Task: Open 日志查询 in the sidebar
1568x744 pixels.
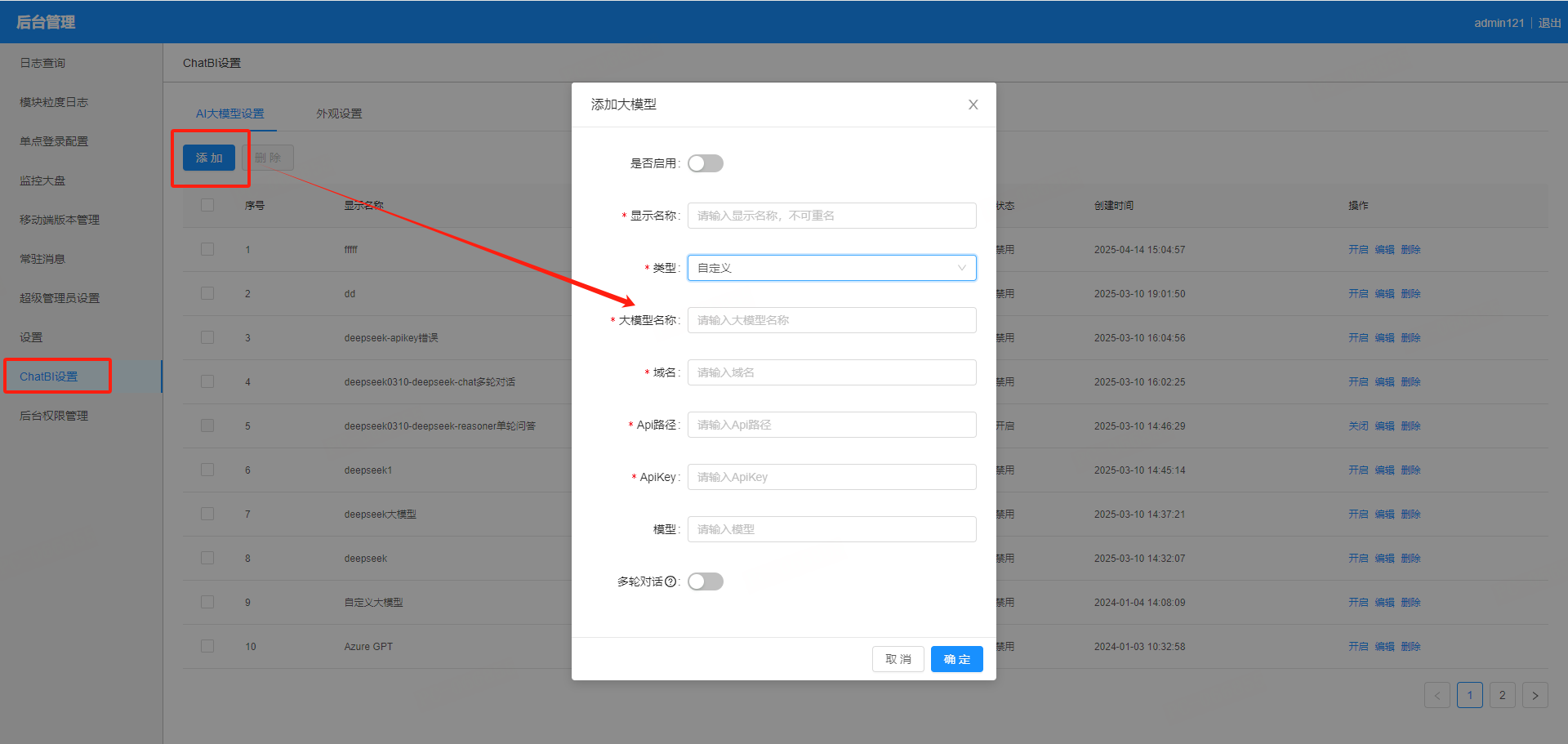Action: pos(42,63)
